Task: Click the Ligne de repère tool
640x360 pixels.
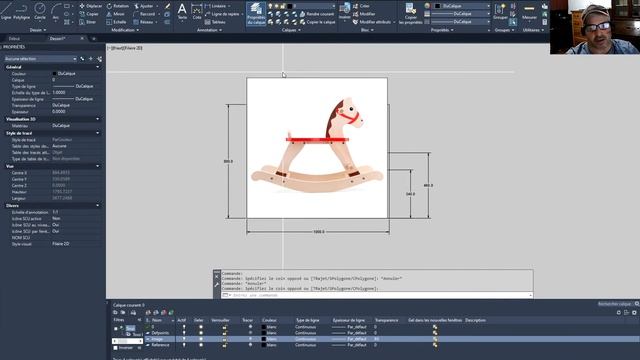Action: (x=222, y=14)
